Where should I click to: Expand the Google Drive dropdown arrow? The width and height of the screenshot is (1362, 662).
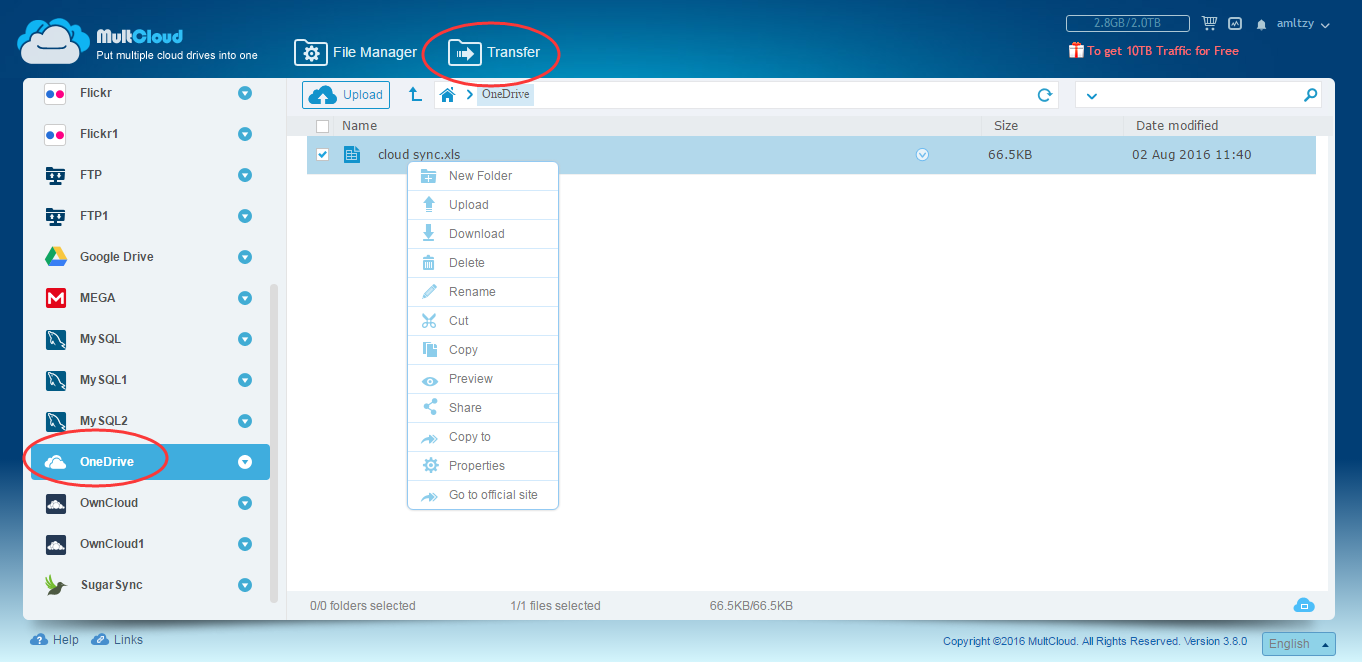coord(245,257)
